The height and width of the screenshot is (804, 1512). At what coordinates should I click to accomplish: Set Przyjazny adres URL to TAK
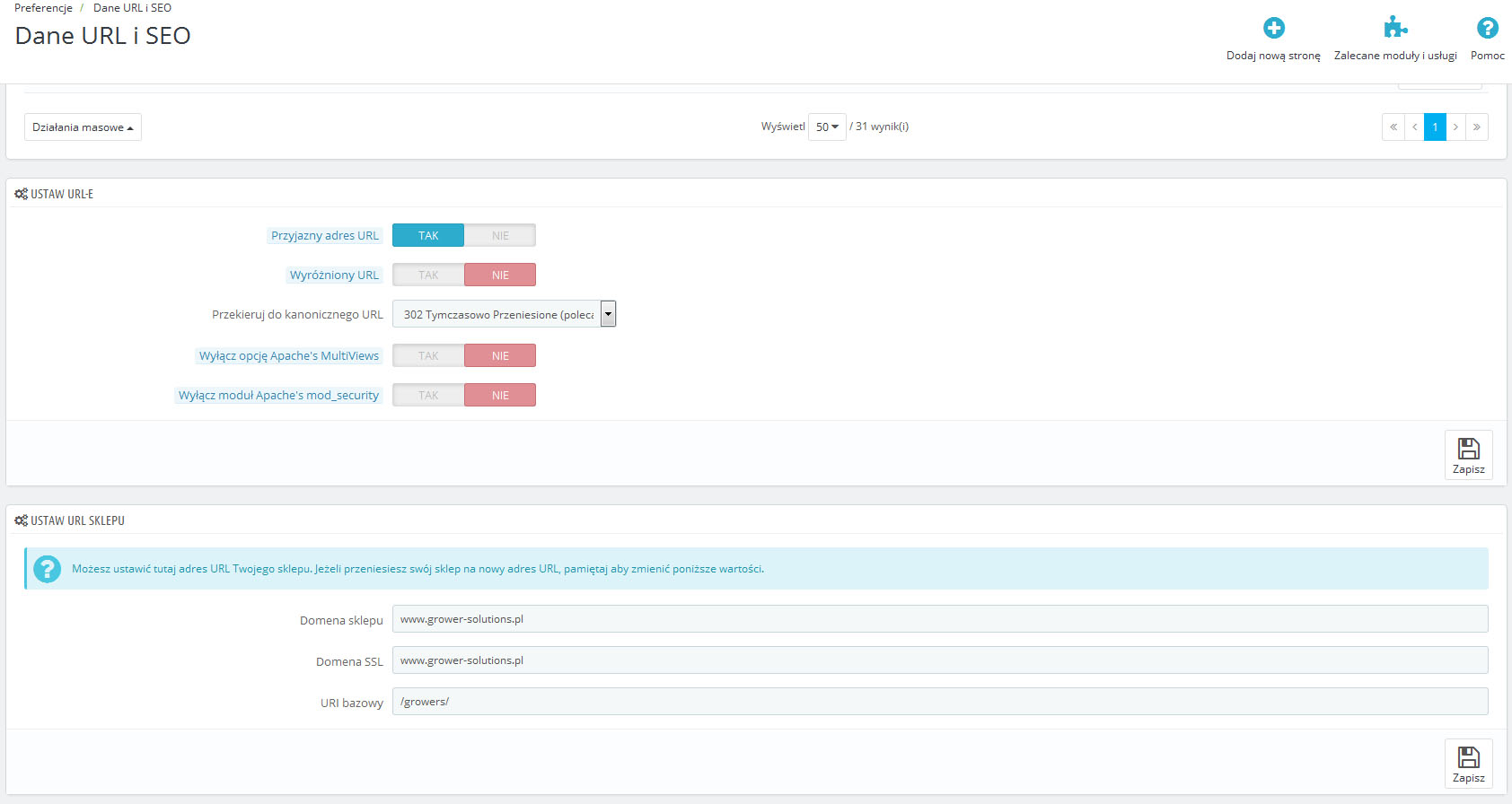click(428, 235)
